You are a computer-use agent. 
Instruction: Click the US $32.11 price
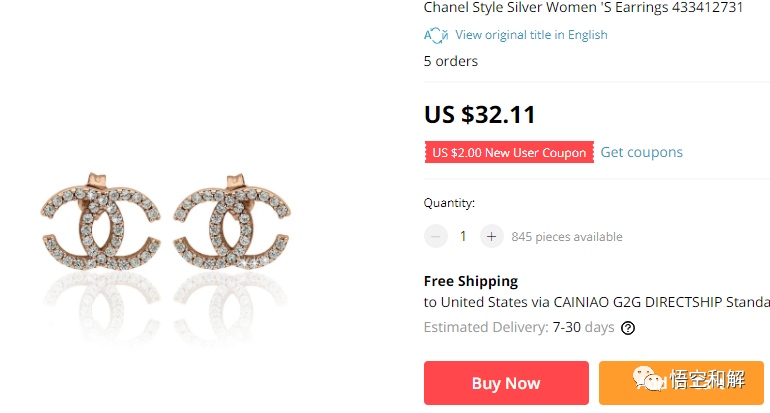(x=480, y=114)
